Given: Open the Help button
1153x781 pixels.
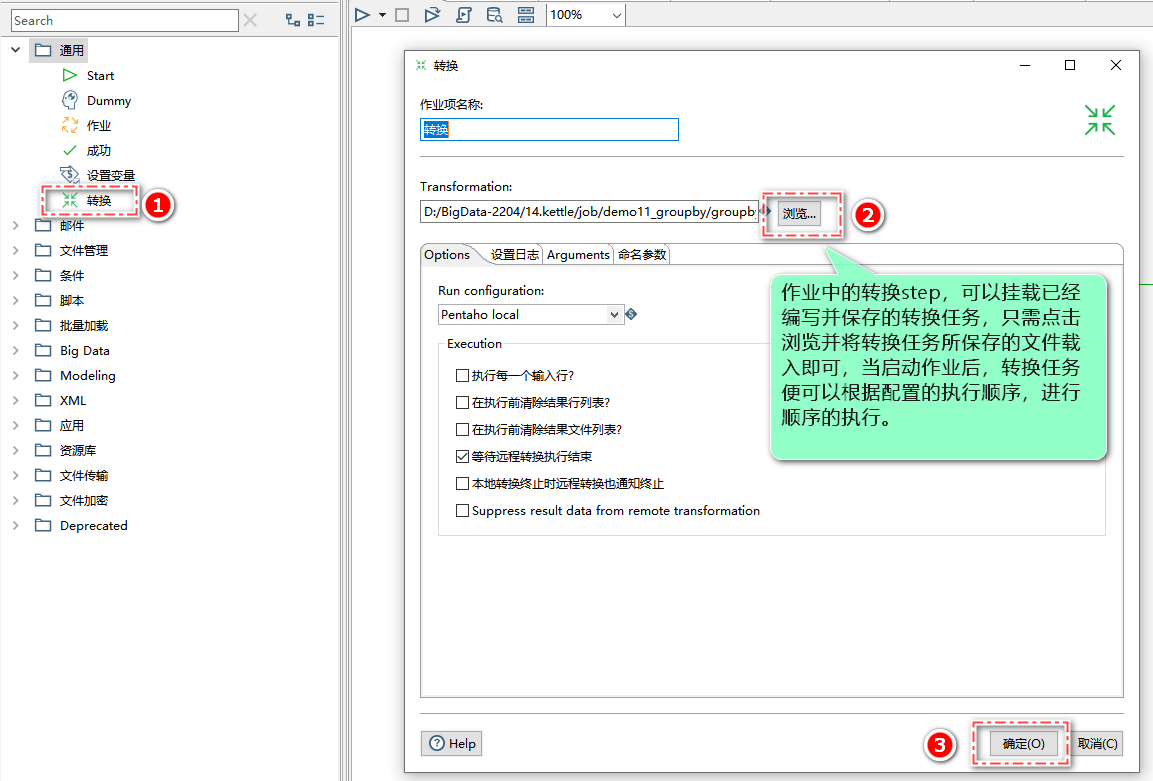Looking at the screenshot, I should click(451, 743).
